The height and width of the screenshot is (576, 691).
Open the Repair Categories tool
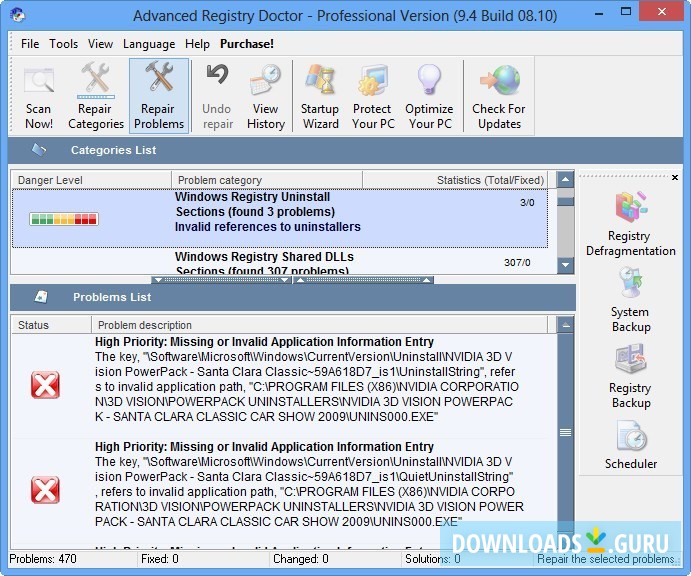tap(96, 97)
